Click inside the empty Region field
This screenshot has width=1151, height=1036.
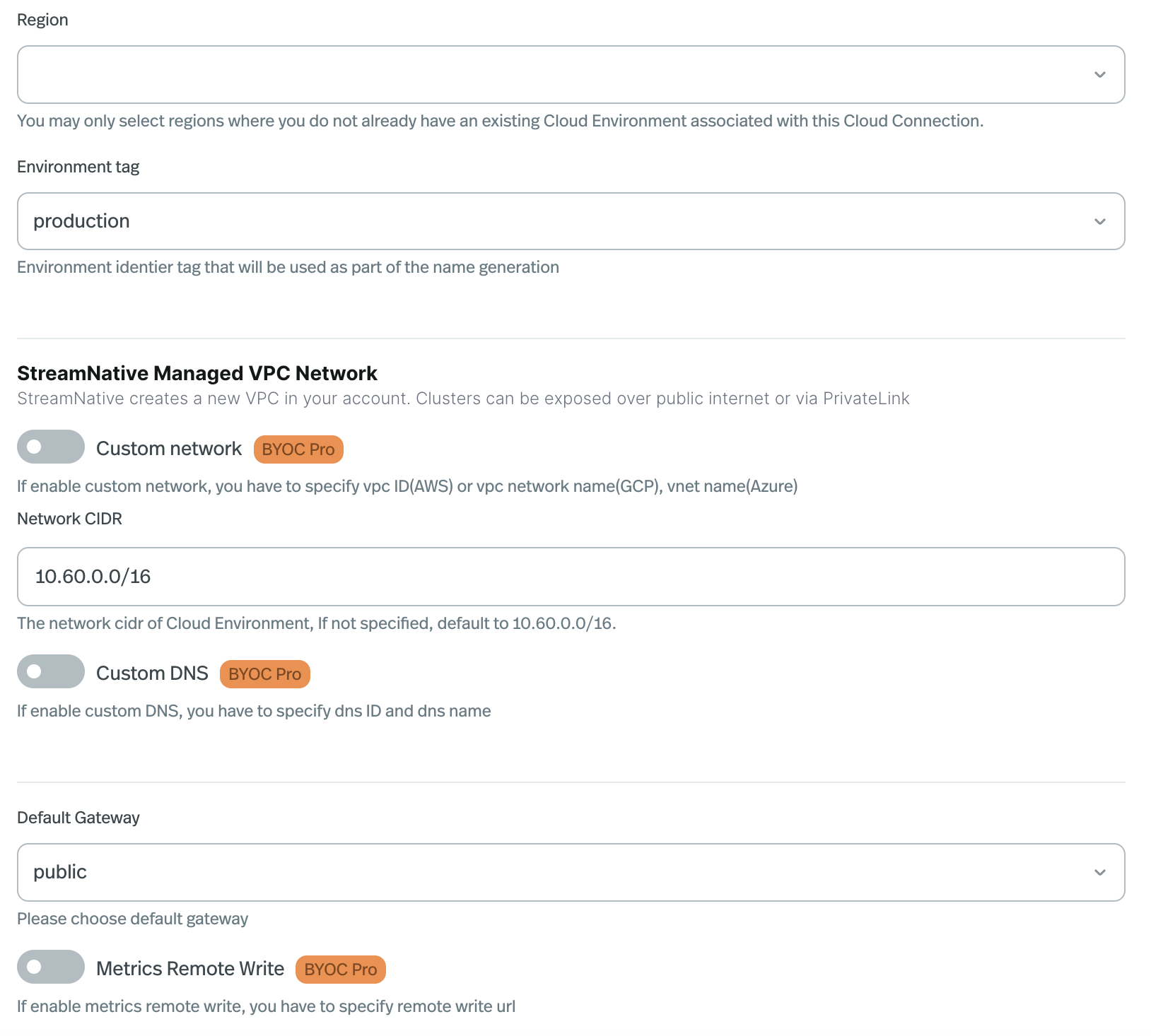495,74
